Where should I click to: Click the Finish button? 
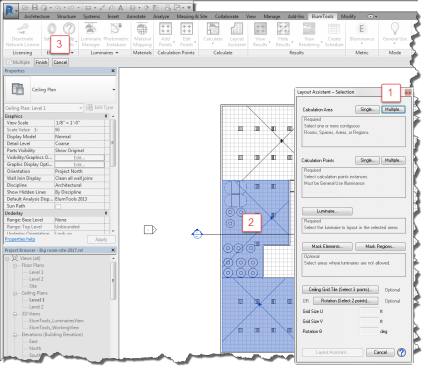coord(42,62)
